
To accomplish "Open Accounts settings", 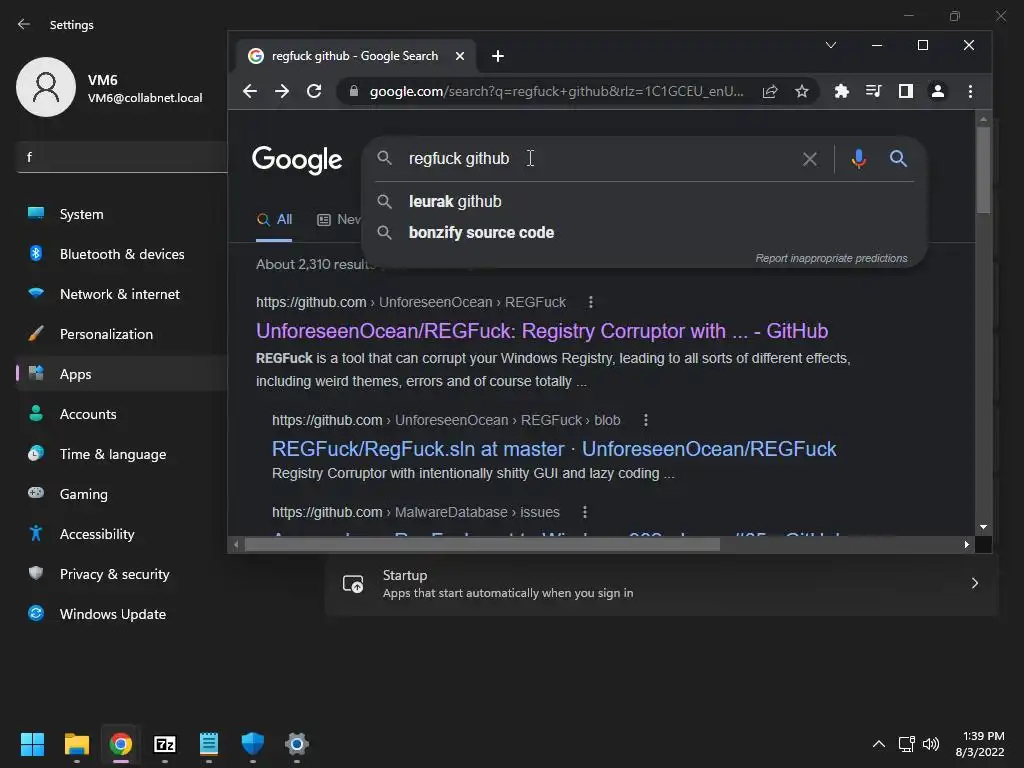I will [121, 414].
